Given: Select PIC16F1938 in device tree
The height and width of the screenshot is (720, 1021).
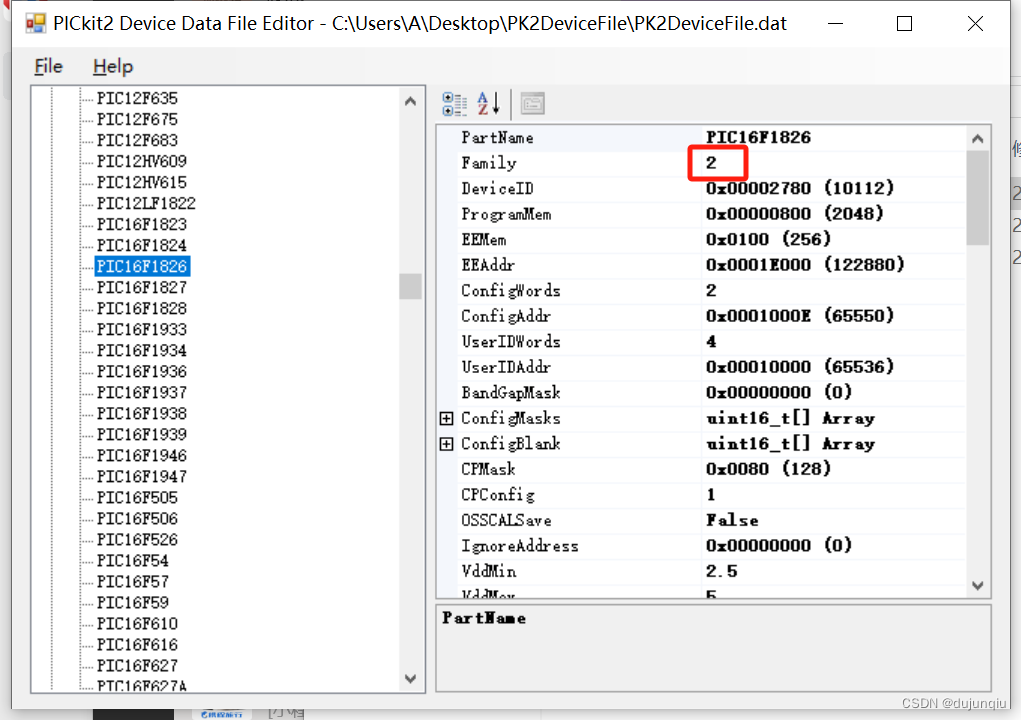Looking at the screenshot, I should coord(141,413).
